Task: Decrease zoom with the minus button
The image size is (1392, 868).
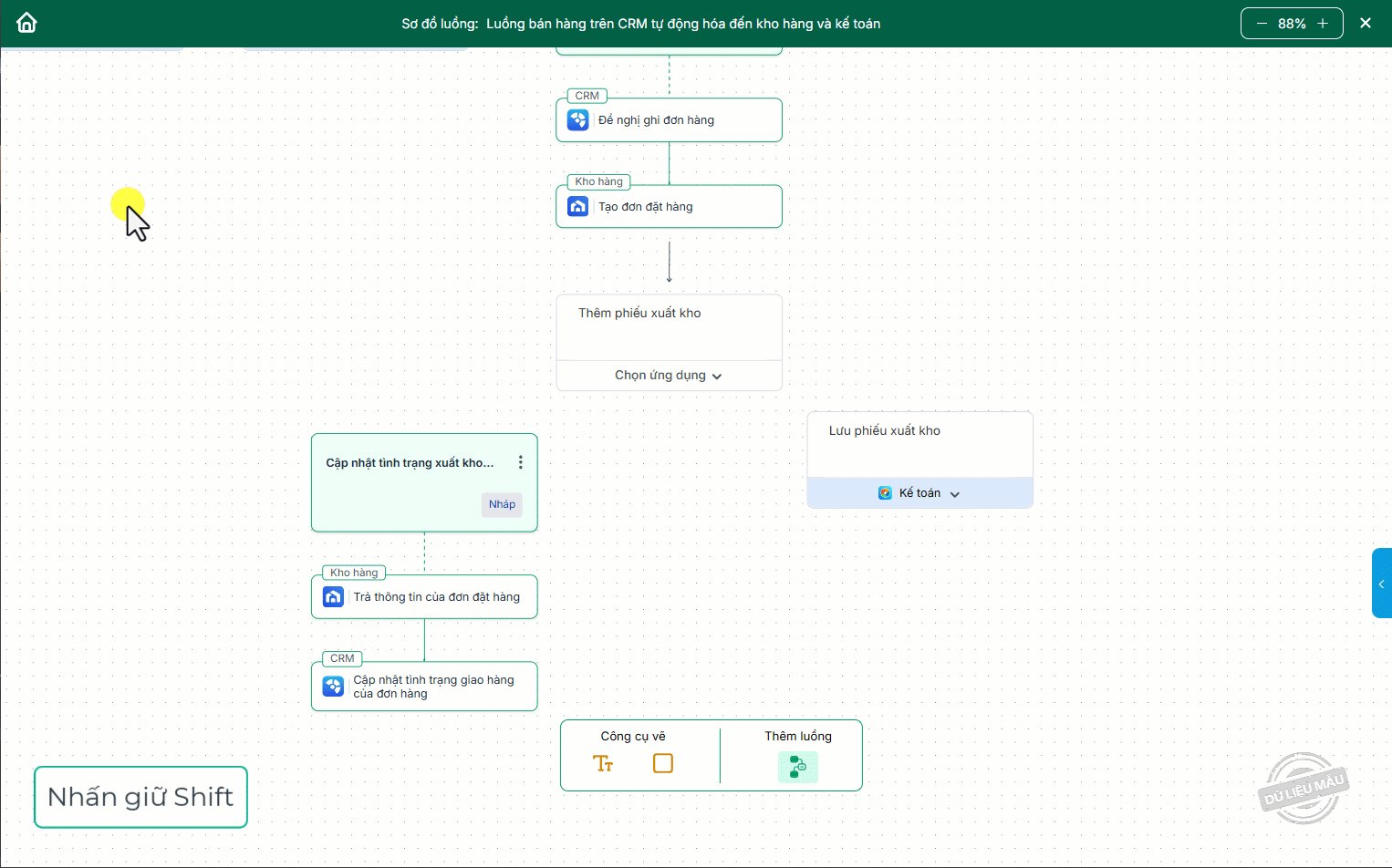Action: pyautogui.click(x=1262, y=24)
